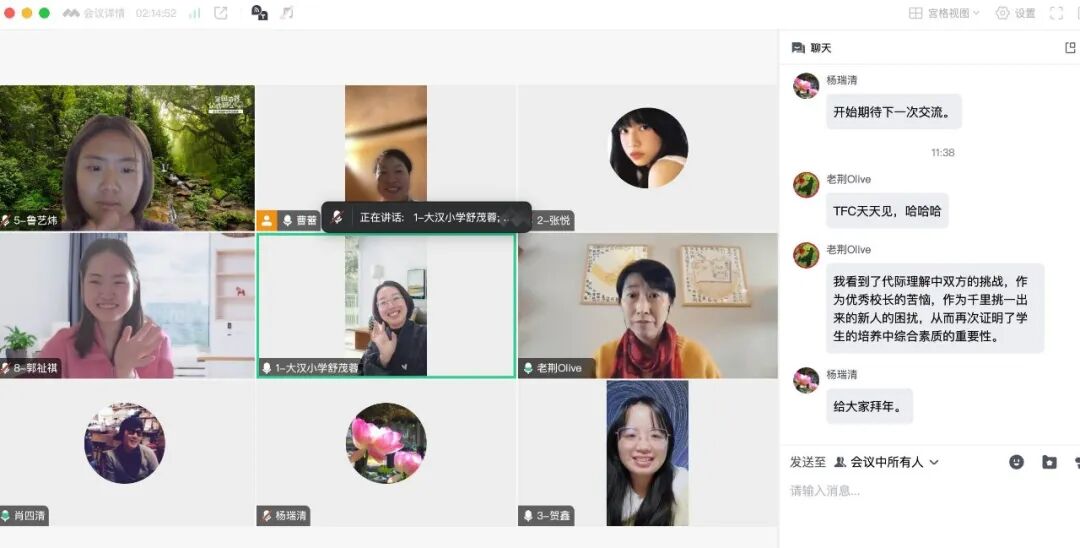This screenshot has height=548, width=1080.
Task: Click muted mic icon beside 5-鲁艺炜
Action: click(6, 220)
